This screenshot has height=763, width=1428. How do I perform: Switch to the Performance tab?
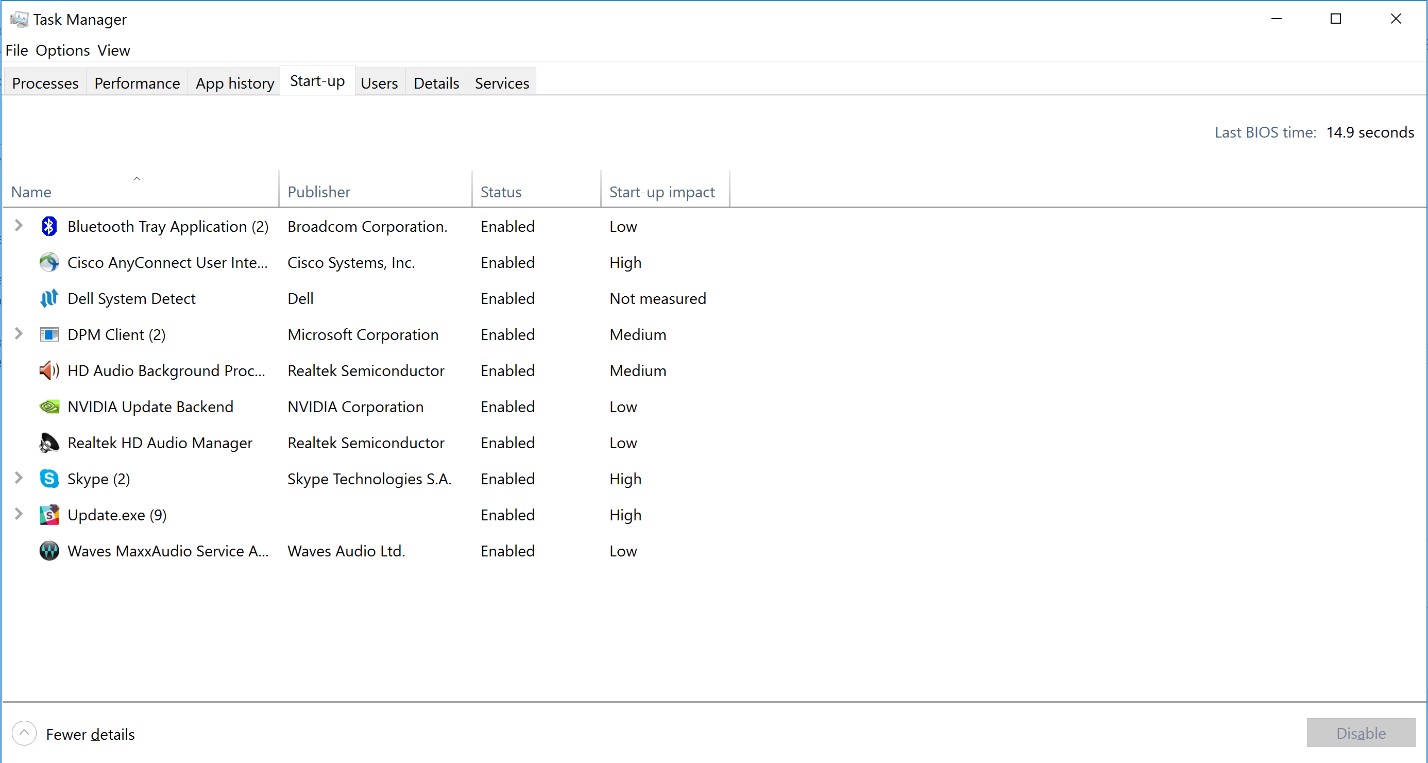(x=137, y=83)
